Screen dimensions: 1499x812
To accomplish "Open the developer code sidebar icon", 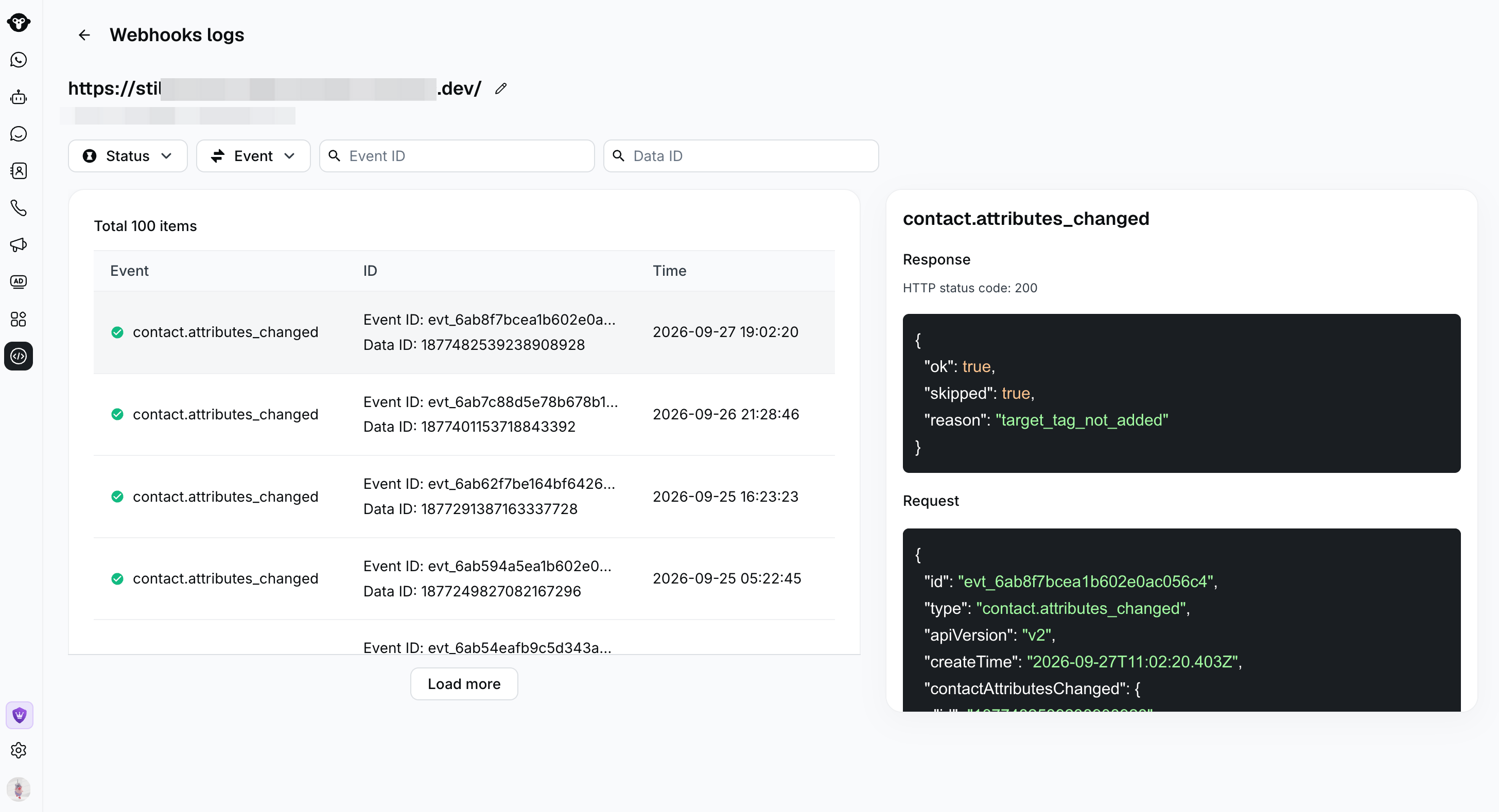I will [19, 356].
